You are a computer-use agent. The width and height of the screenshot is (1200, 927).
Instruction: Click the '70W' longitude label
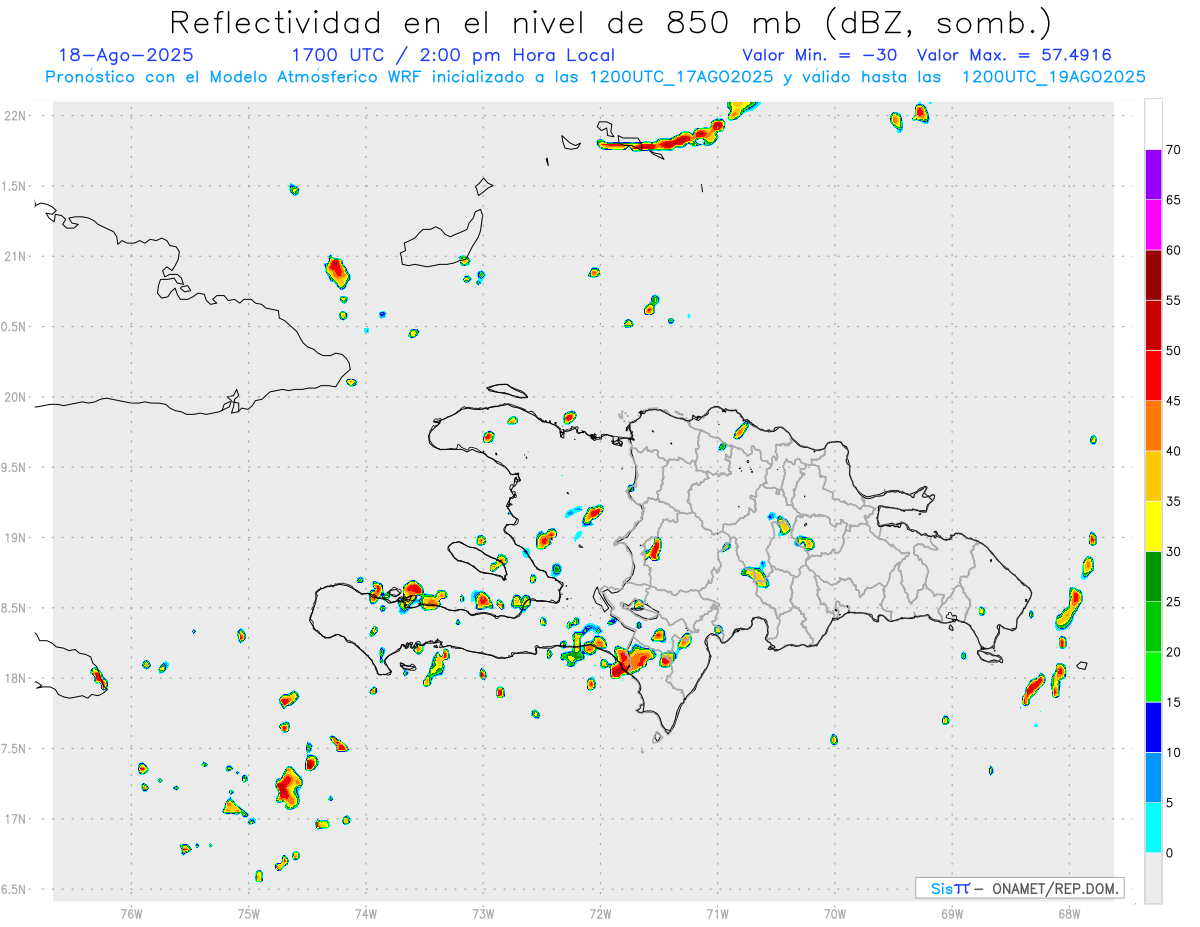835,913
